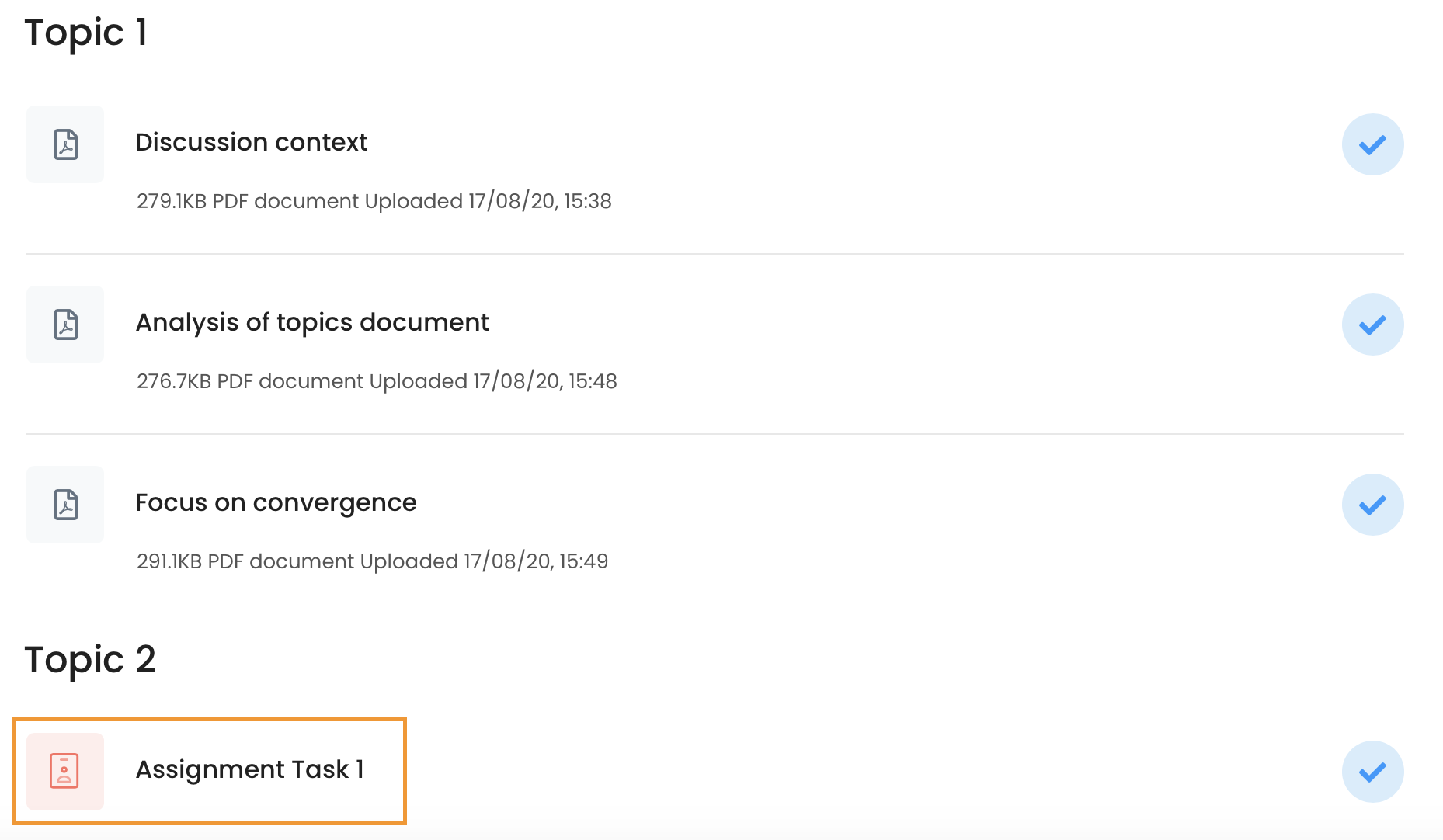
Task: Click the PDF icon next to Focus on convergence
Action: tap(65, 505)
